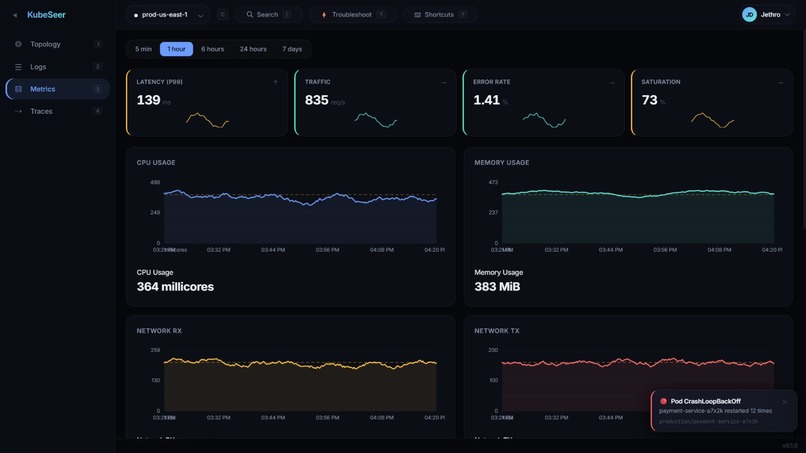The image size is (806, 453).
Task: Click the 364 millicores value
Action: 175,287
